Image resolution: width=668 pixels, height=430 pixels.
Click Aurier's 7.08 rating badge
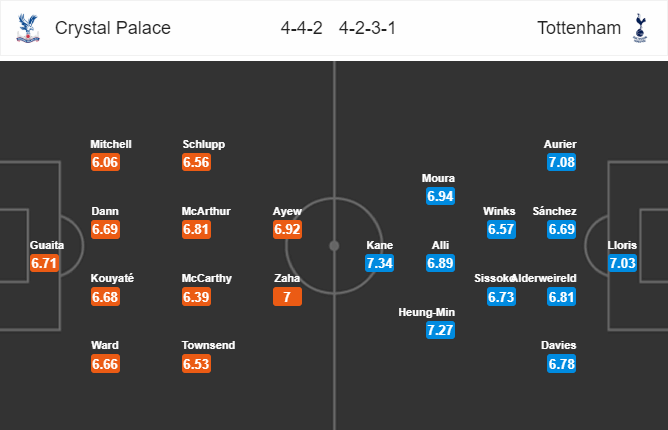(561, 162)
